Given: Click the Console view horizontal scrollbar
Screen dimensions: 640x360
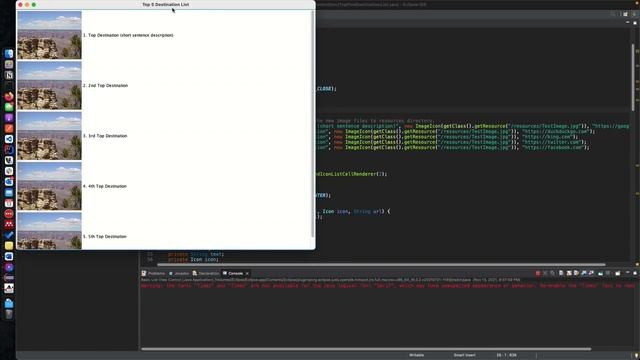Looking at the screenshot, I should click(366, 349).
